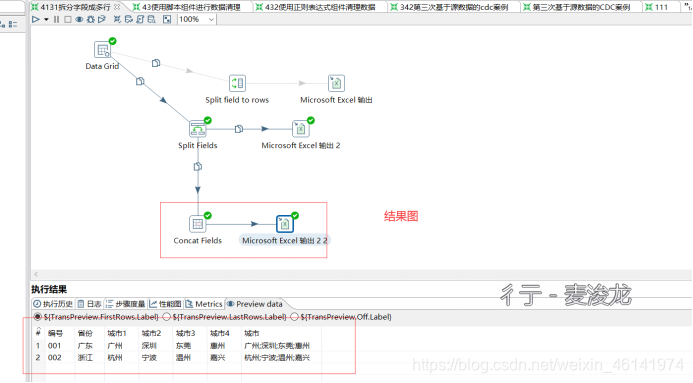Run impact analysis toolbar icon
Viewport: 693px width, 383px height.
[129, 19]
